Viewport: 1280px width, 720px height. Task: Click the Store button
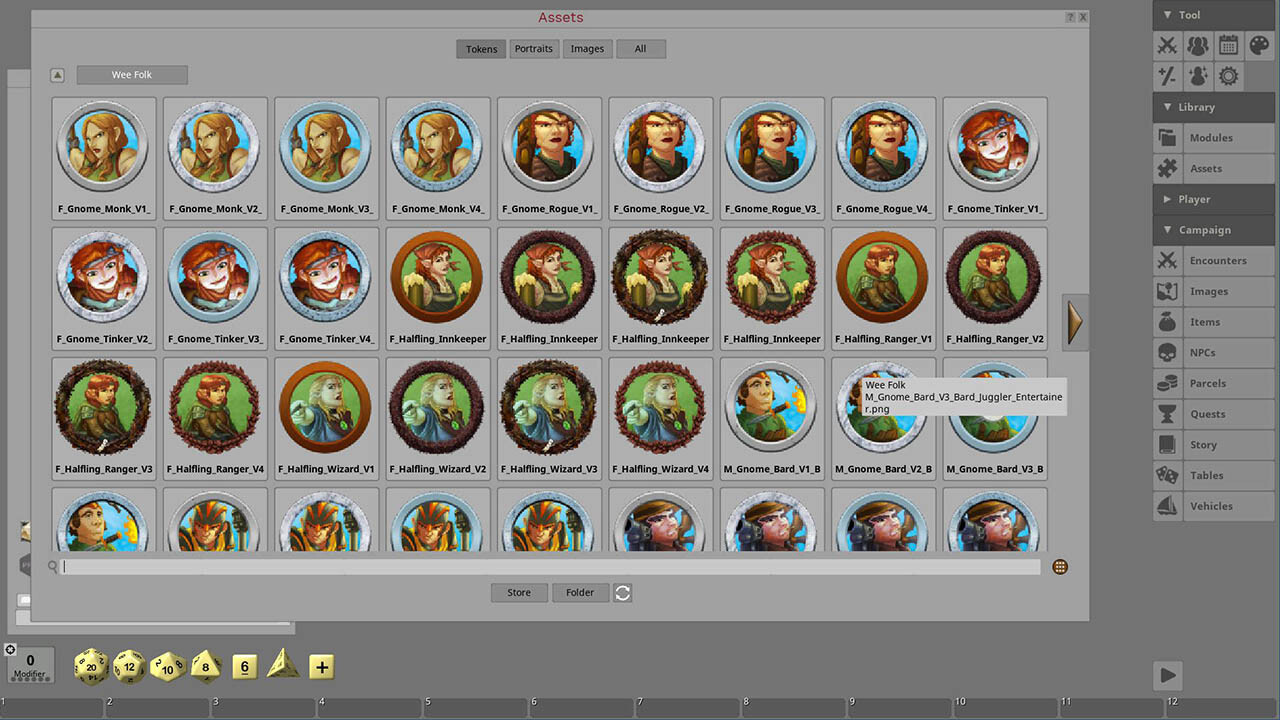tap(519, 593)
